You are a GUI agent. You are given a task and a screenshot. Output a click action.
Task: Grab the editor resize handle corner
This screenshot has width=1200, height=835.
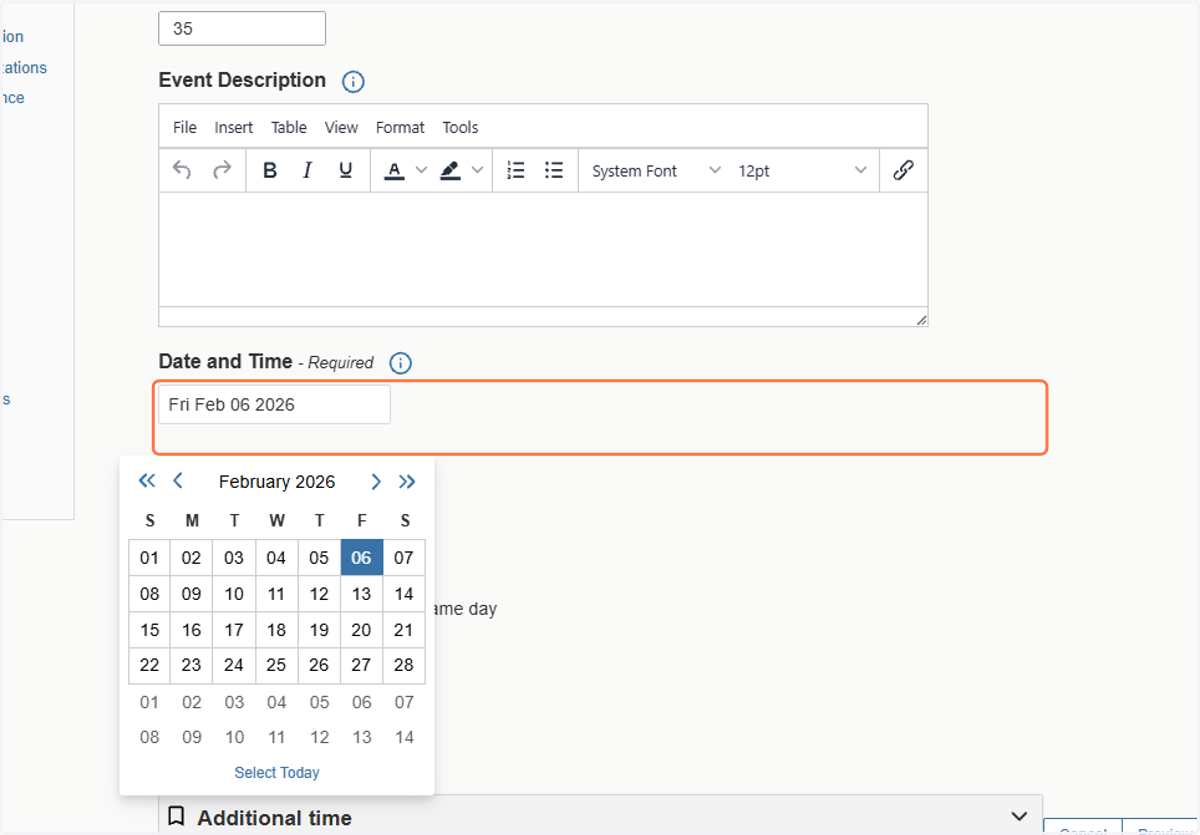(x=921, y=320)
